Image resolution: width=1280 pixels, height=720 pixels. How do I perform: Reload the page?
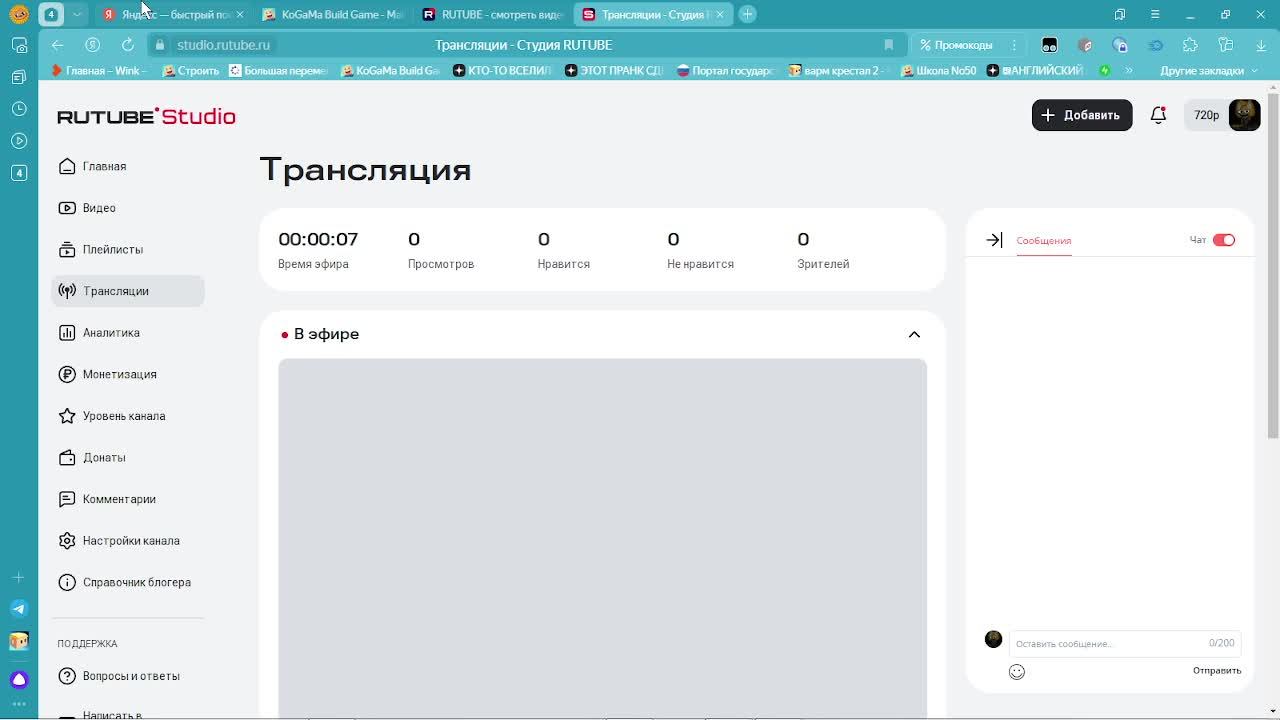127,45
